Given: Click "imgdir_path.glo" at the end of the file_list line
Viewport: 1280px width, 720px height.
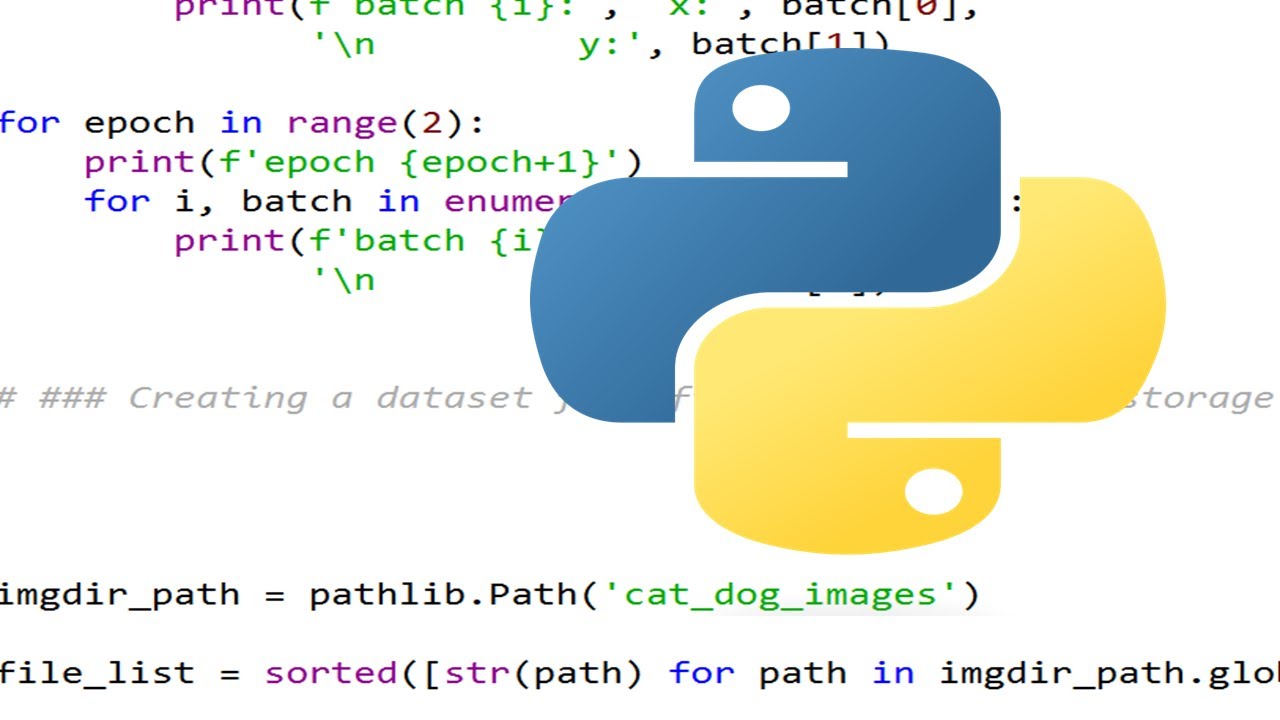Looking at the screenshot, I should (1109, 673).
